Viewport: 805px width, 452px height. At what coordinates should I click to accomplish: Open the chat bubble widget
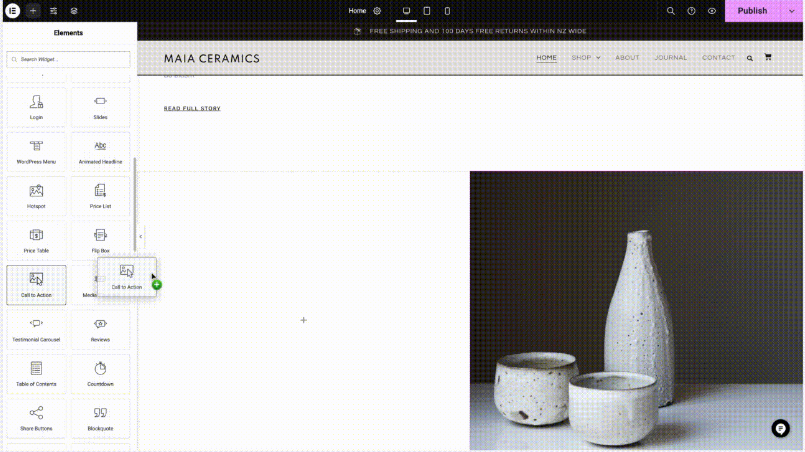tap(780, 428)
